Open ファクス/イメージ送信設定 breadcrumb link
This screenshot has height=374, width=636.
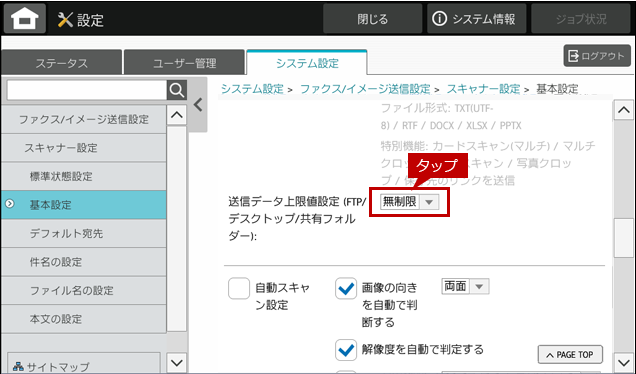coord(365,89)
